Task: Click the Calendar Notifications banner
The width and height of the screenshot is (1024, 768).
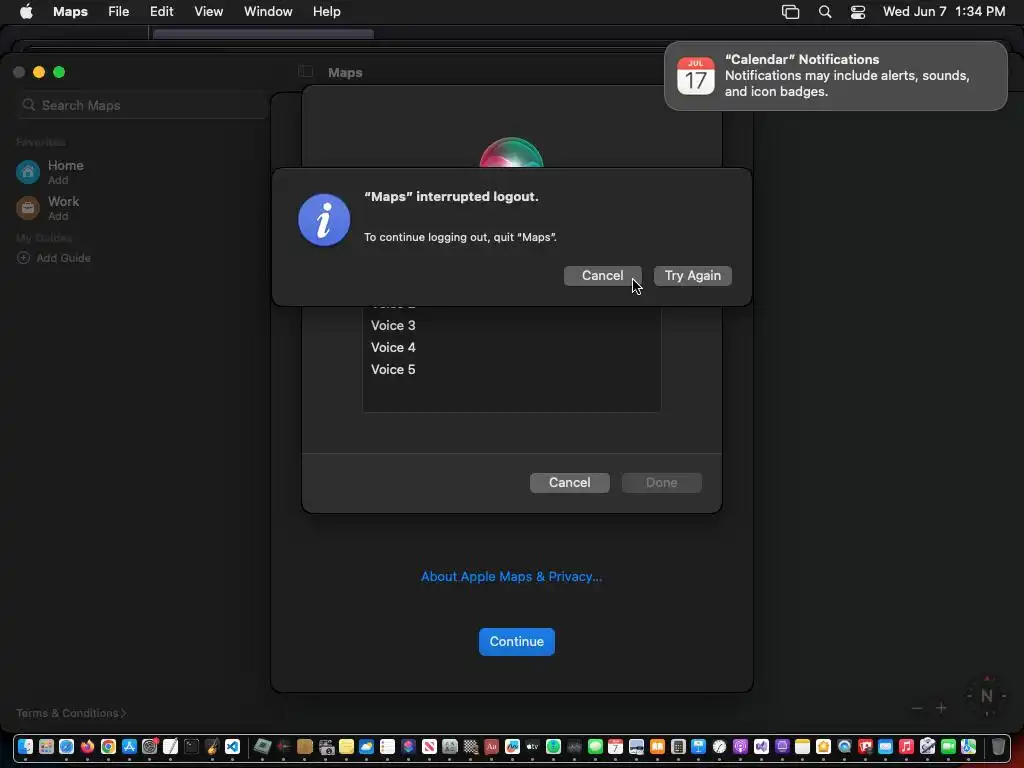Action: pos(835,76)
